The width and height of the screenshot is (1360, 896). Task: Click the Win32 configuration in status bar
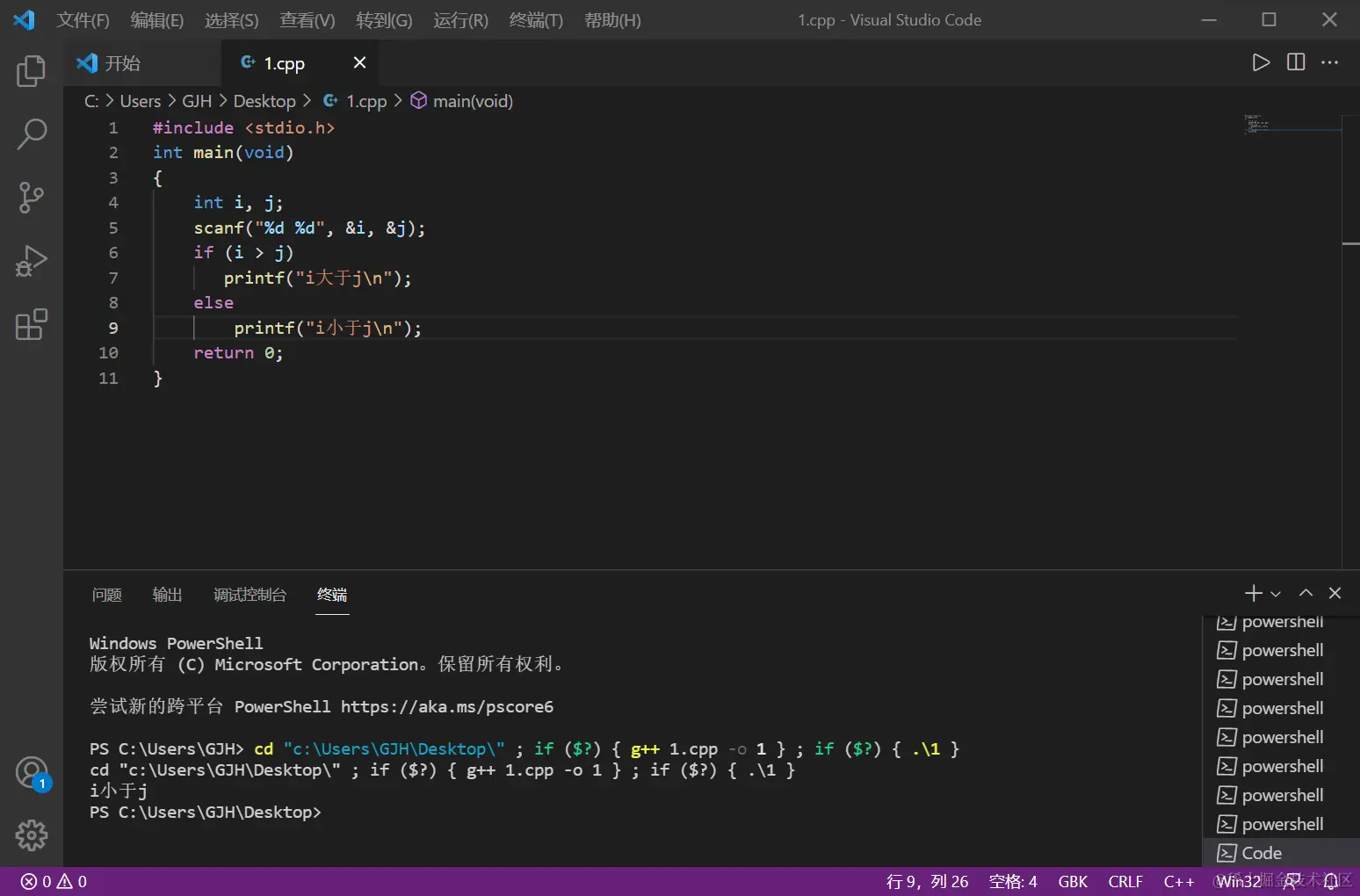(1239, 881)
